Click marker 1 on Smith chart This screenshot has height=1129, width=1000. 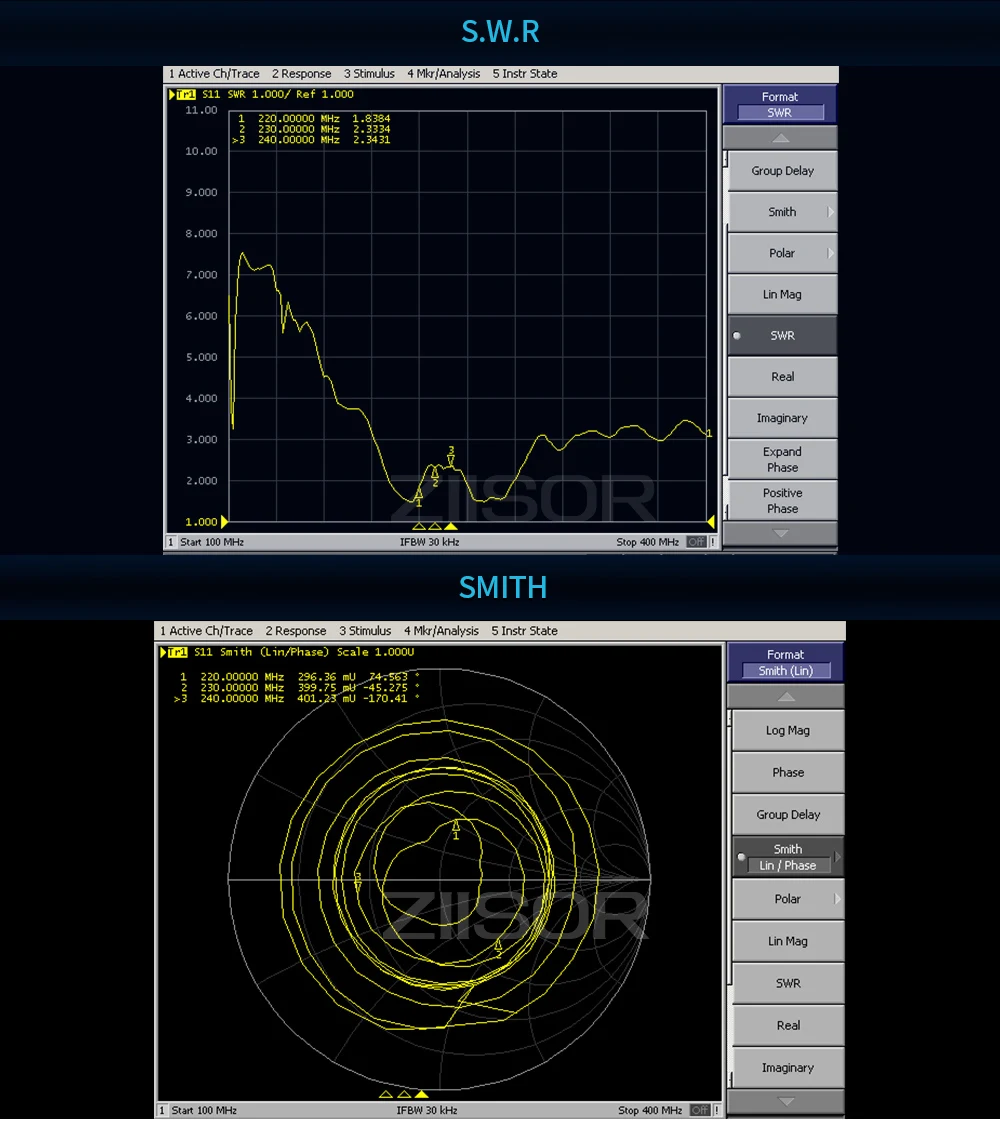456,829
